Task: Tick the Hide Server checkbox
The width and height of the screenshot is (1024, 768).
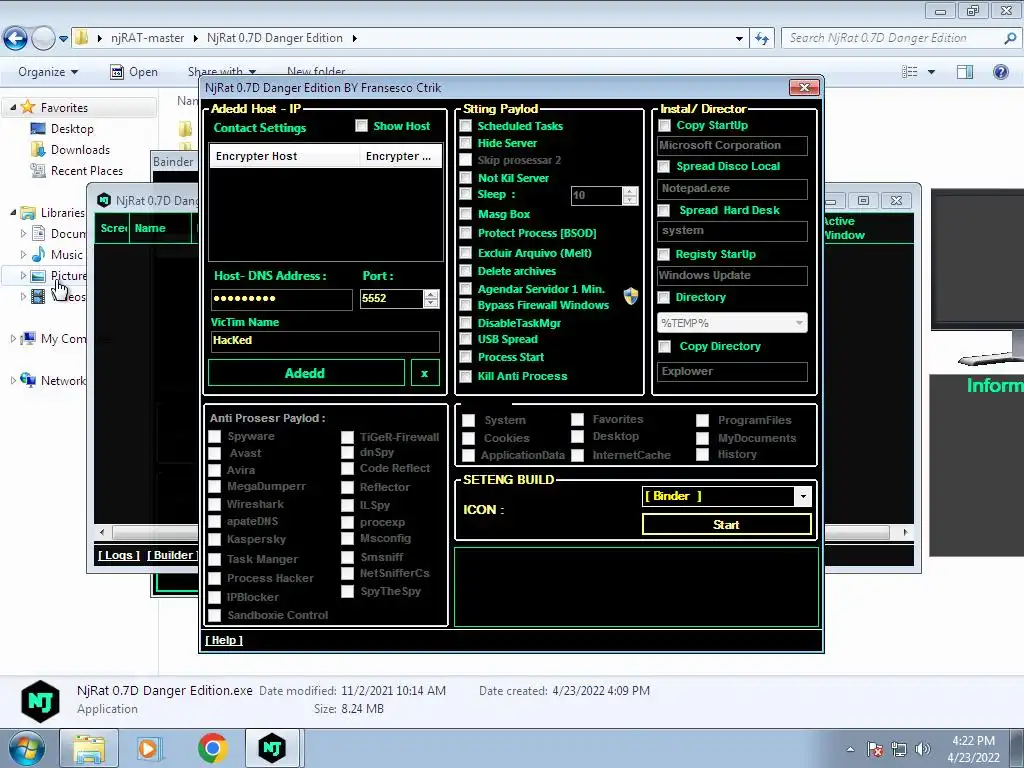Action: pos(466,142)
